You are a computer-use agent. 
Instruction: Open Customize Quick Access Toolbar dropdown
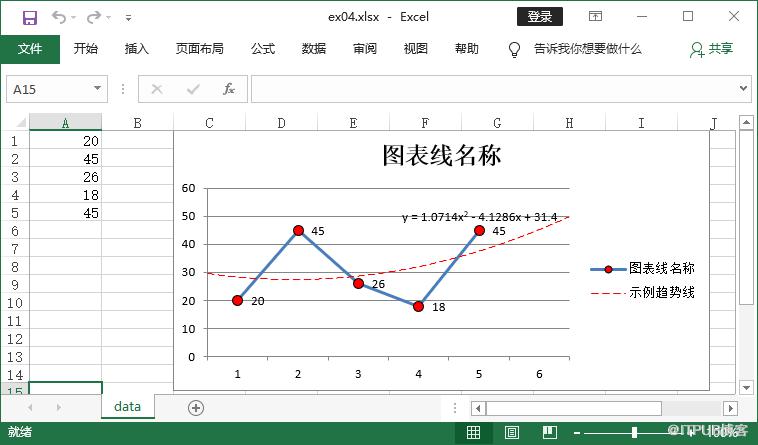(x=129, y=18)
